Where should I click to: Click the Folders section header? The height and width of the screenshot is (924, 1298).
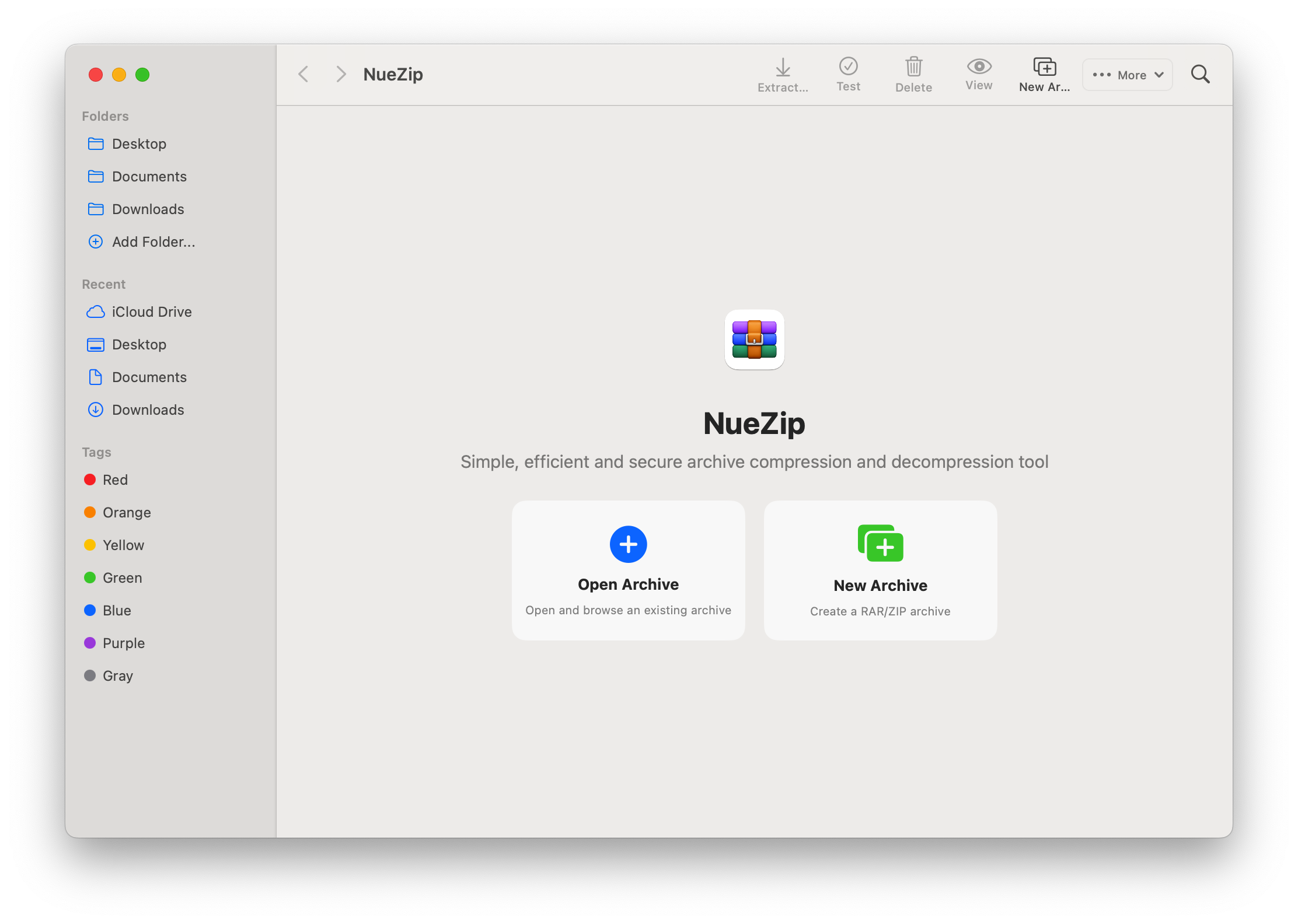[x=105, y=116]
